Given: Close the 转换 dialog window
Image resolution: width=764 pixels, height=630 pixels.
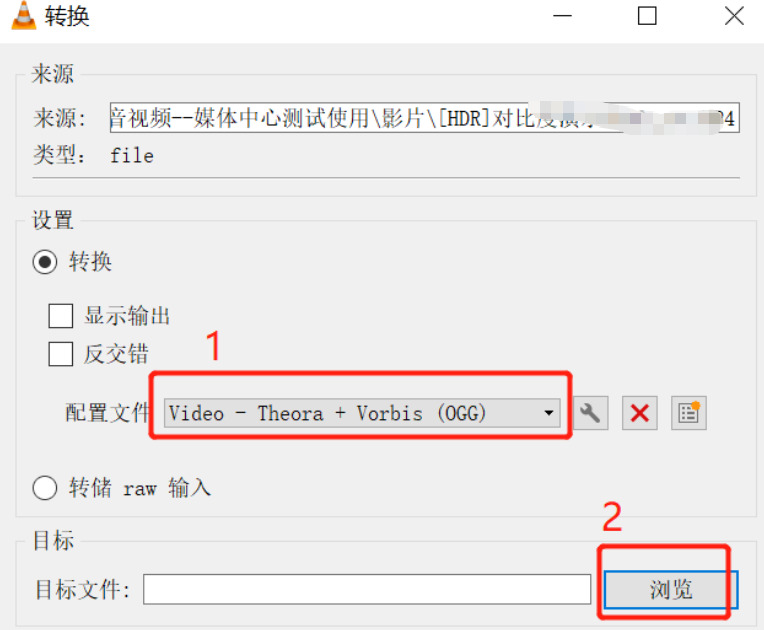Looking at the screenshot, I should click(x=734, y=16).
